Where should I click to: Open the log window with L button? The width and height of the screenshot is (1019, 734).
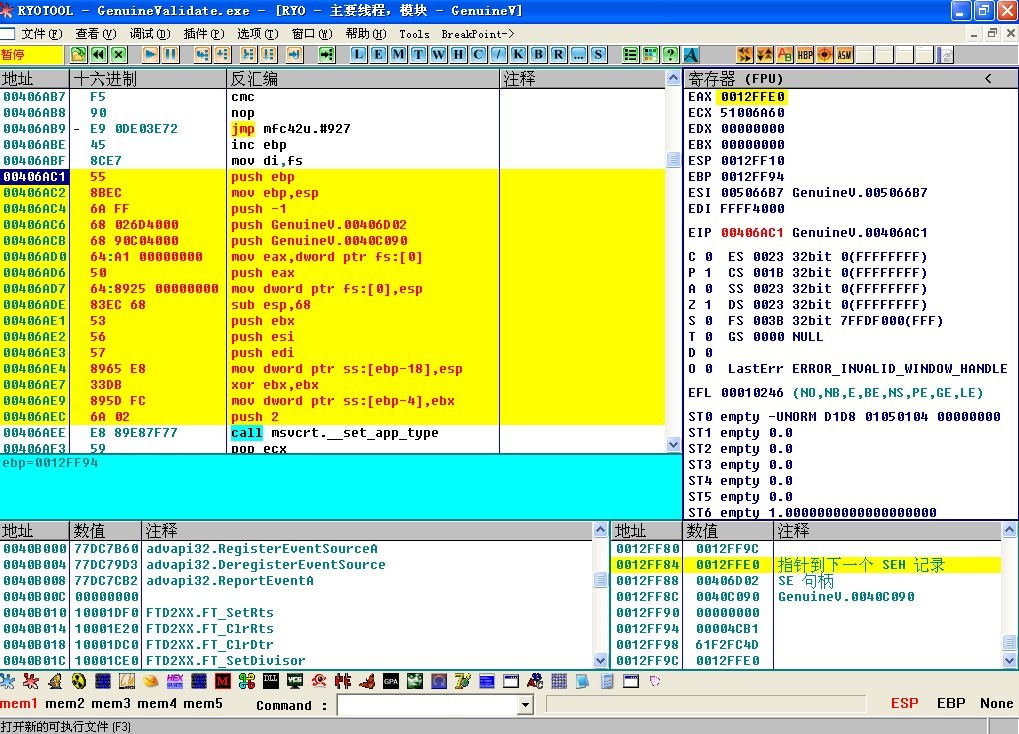point(358,55)
